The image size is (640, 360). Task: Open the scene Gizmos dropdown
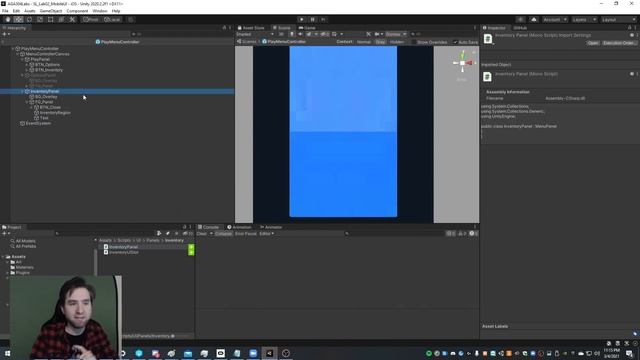(396, 34)
